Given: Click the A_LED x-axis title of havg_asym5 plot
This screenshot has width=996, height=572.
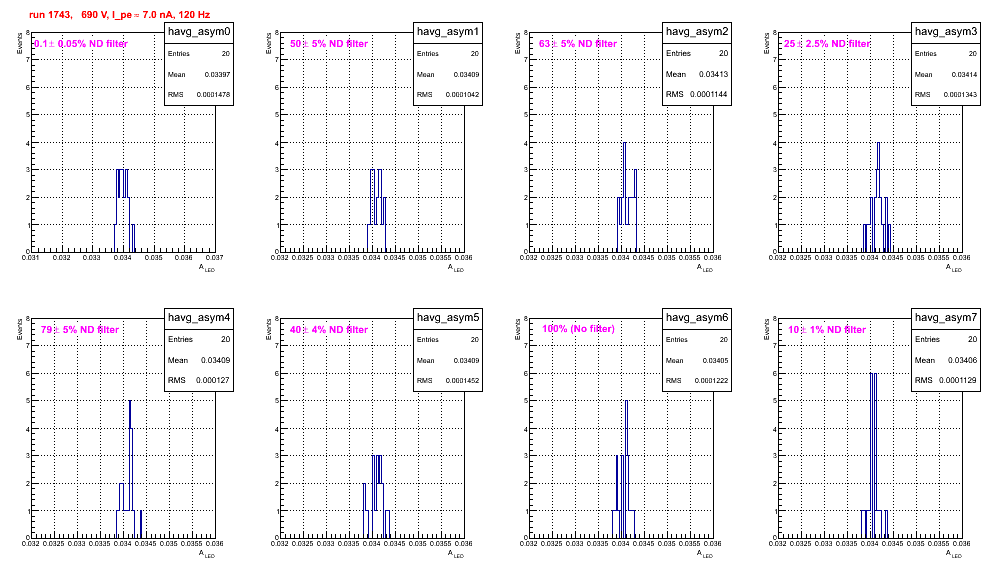Looking at the screenshot, I should coord(456,554).
